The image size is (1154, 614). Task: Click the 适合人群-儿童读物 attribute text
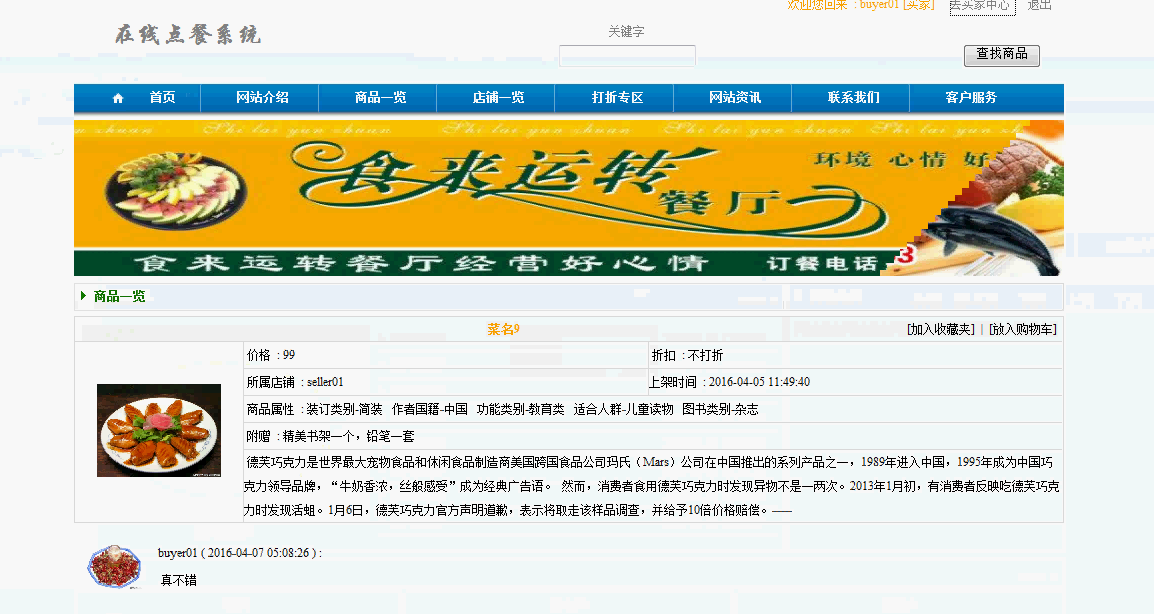[623, 409]
